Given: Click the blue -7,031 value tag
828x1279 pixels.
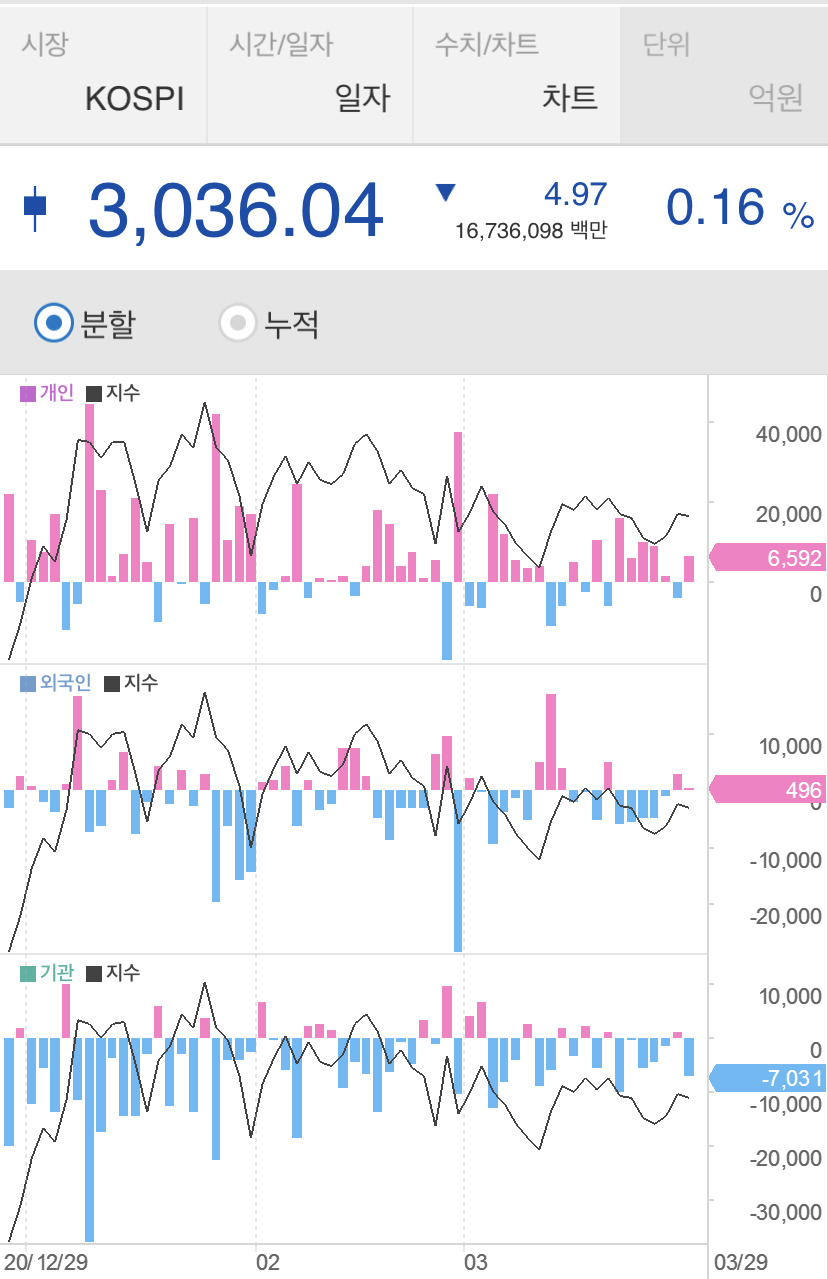Looking at the screenshot, I should point(767,1078).
